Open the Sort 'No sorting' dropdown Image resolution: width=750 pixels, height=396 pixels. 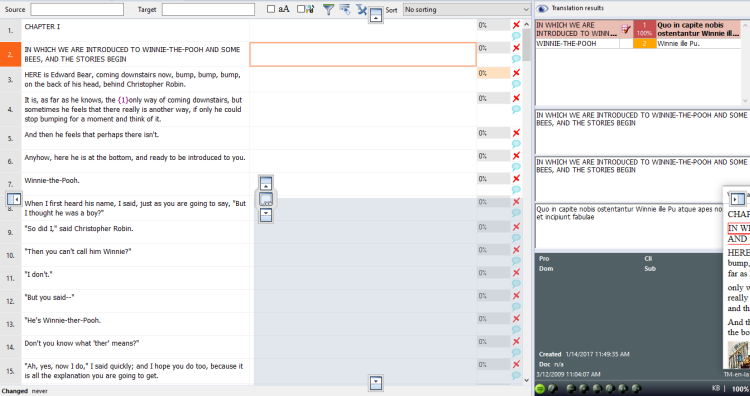coord(466,10)
